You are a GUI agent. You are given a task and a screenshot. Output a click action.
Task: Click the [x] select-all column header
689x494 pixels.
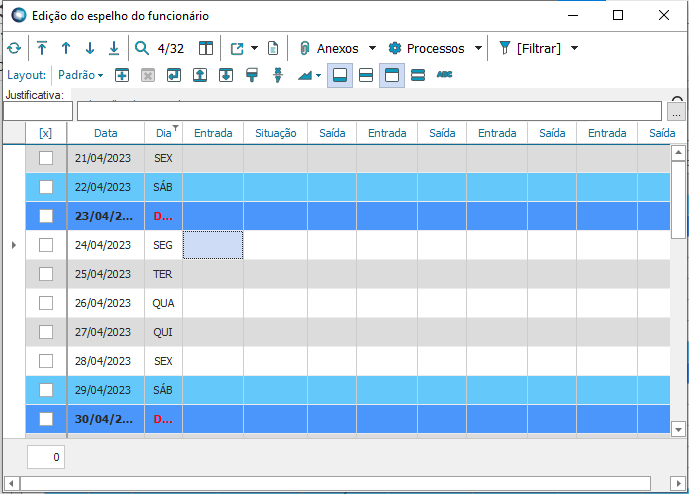coord(46,133)
